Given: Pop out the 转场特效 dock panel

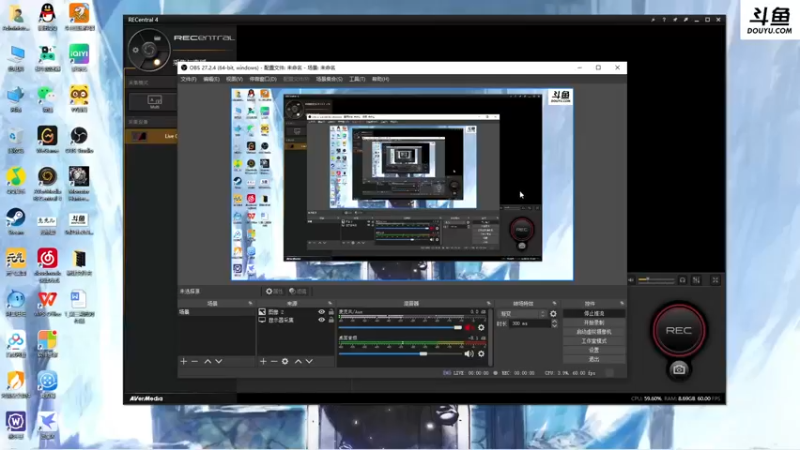Looking at the screenshot, I should tap(555, 304).
